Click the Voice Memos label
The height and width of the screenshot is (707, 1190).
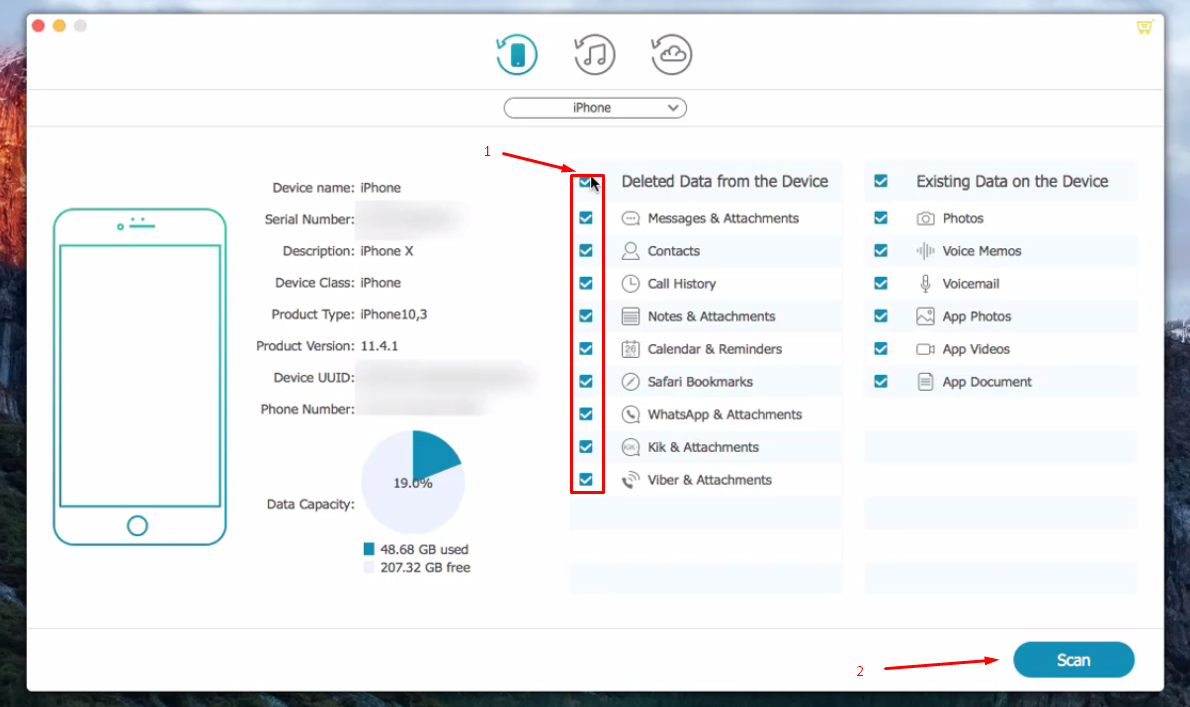pos(982,251)
